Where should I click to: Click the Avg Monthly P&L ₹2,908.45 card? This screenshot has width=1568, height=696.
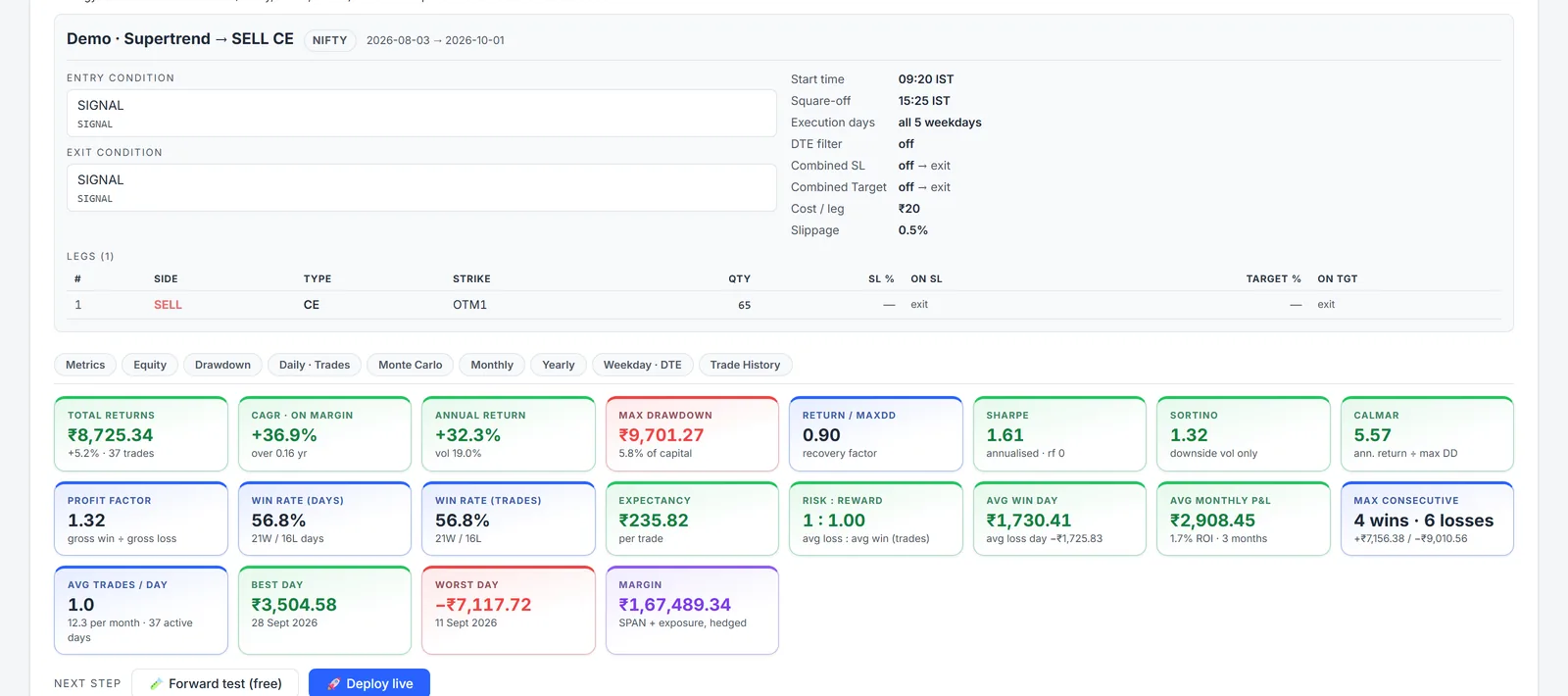coord(1244,519)
